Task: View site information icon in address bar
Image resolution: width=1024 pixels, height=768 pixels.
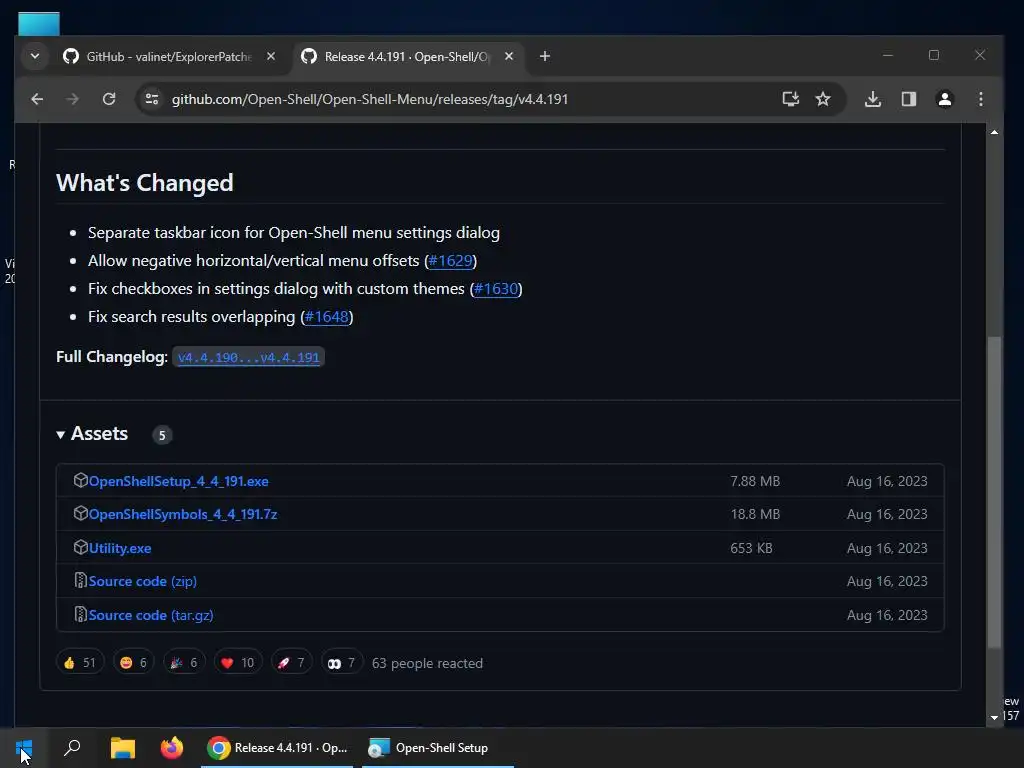Action: 152,99
